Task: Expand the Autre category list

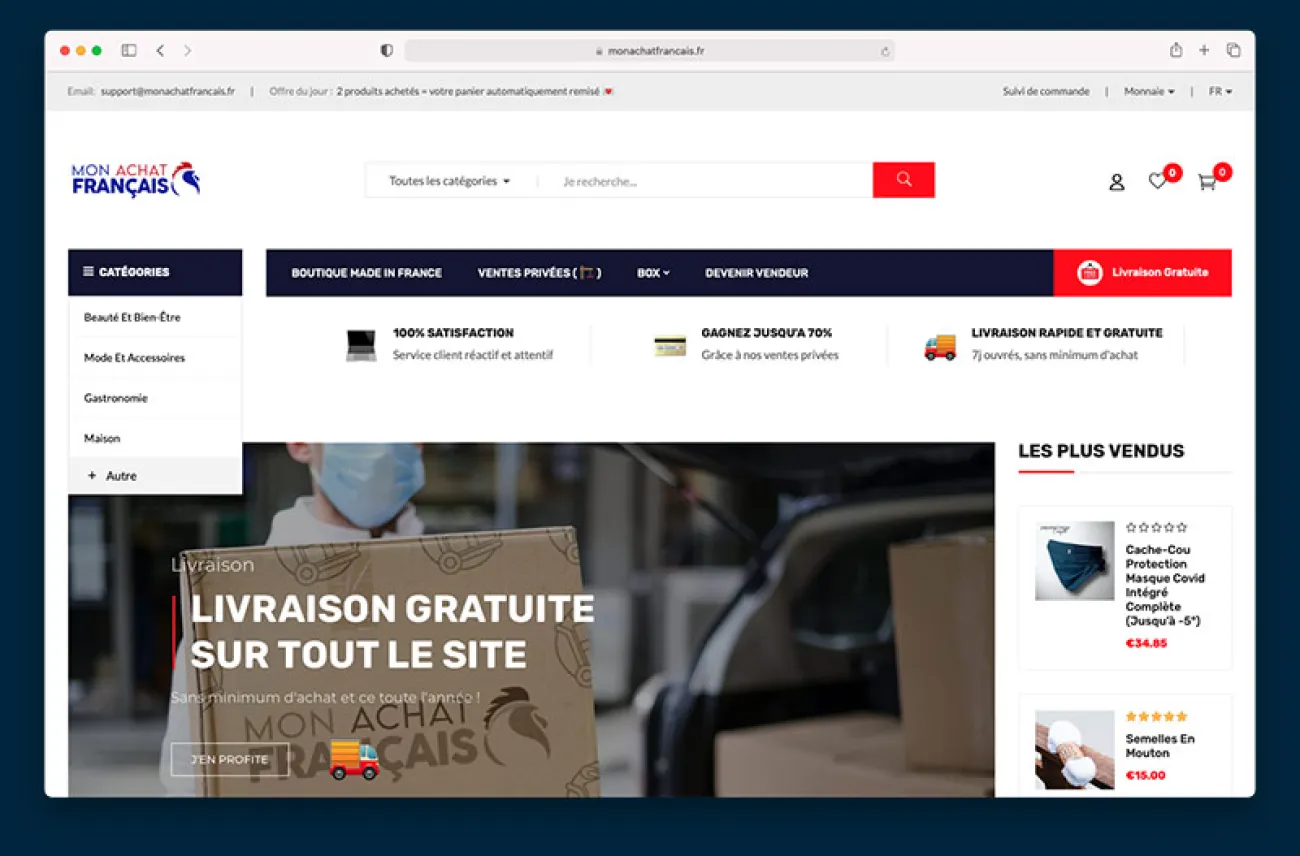Action: click(x=155, y=476)
